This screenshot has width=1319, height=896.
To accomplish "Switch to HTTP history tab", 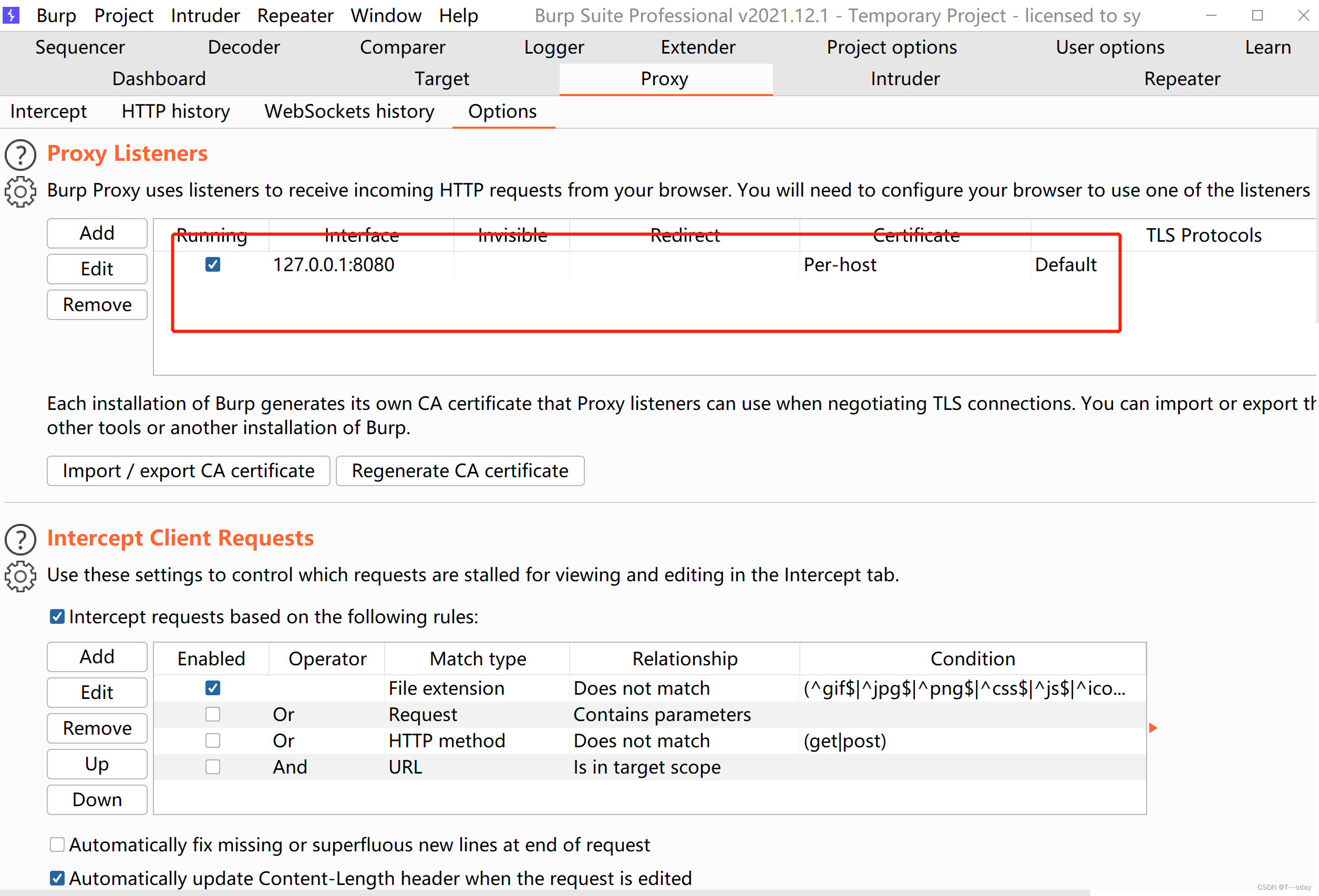I will 176,111.
